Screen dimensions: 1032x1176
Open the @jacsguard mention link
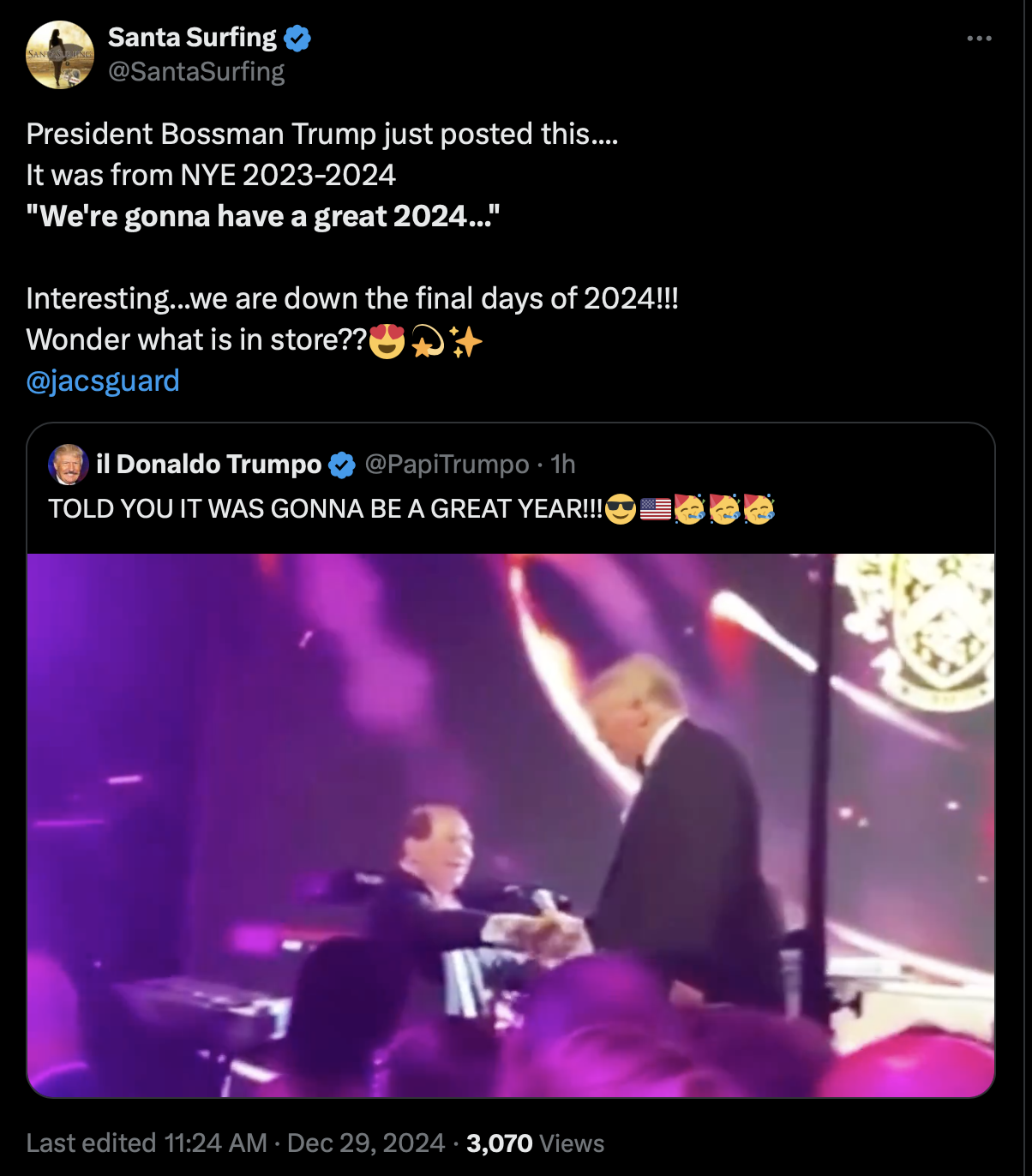[x=103, y=381]
